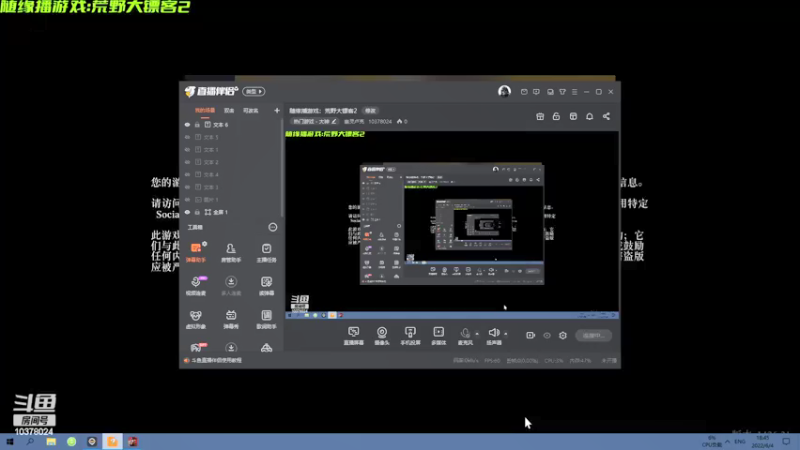800x450 pixels.
Task: Edit the 热门游戏 category tag
Action: coord(314,121)
